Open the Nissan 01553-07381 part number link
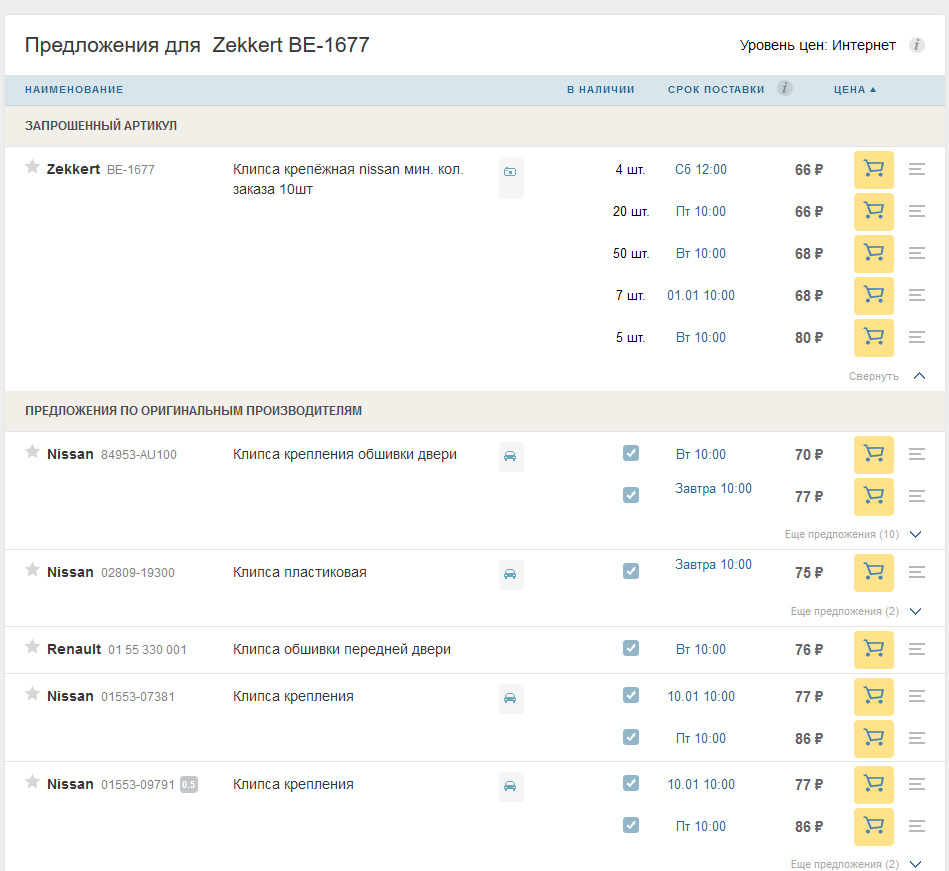The height and width of the screenshot is (871, 949). point(138,696)
